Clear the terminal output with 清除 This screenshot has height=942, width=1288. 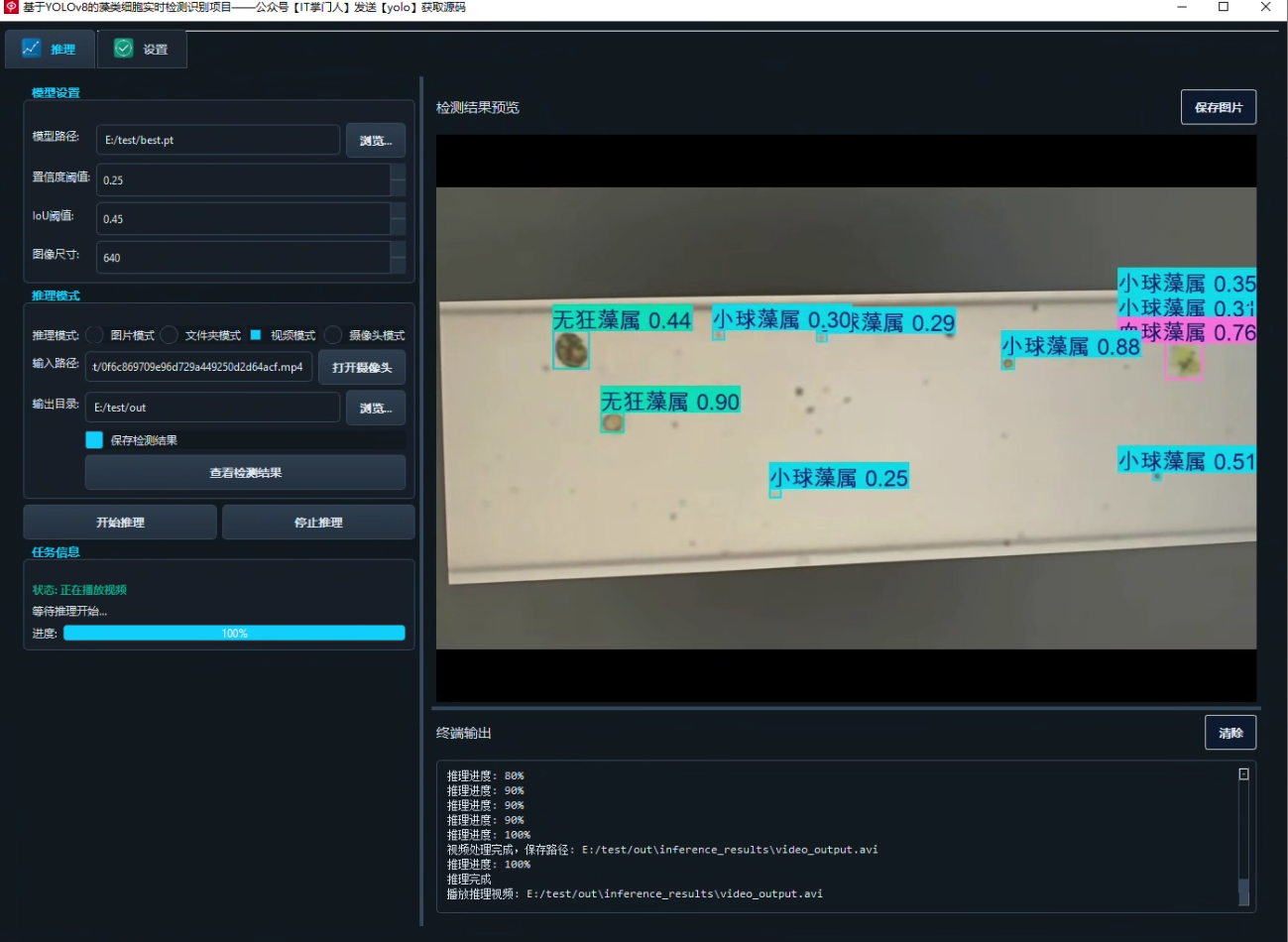coord(1230,733)
